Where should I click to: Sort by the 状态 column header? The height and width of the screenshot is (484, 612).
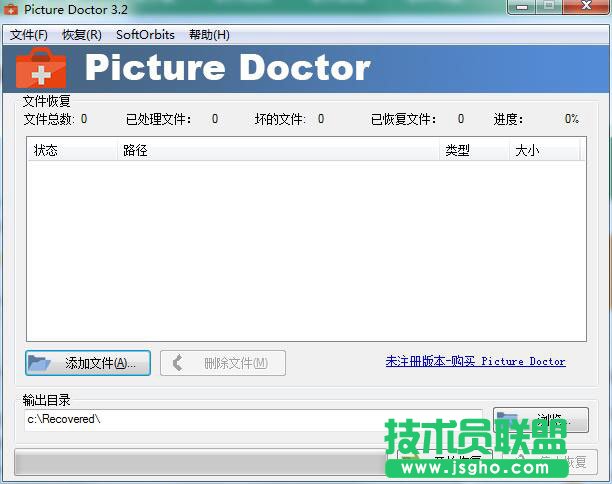pos(73,150)
